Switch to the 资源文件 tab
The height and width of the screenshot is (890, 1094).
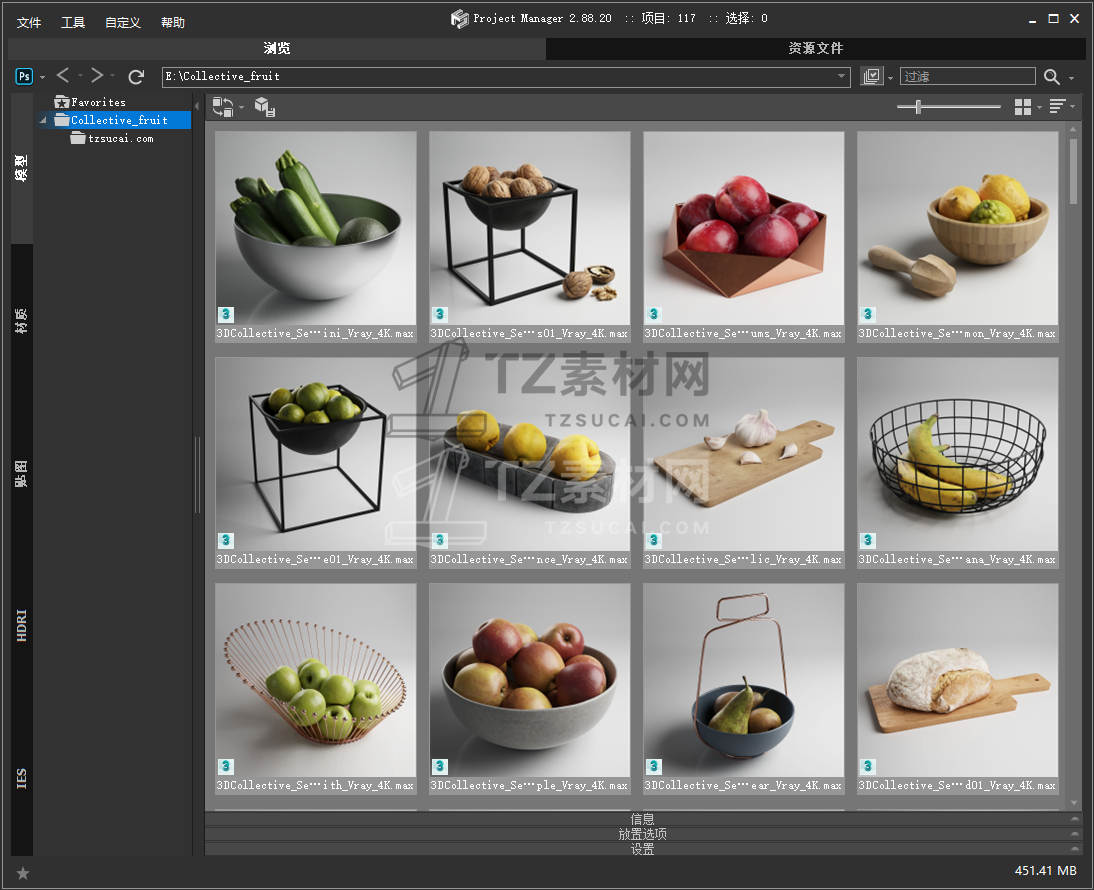[x=815, y=48]
